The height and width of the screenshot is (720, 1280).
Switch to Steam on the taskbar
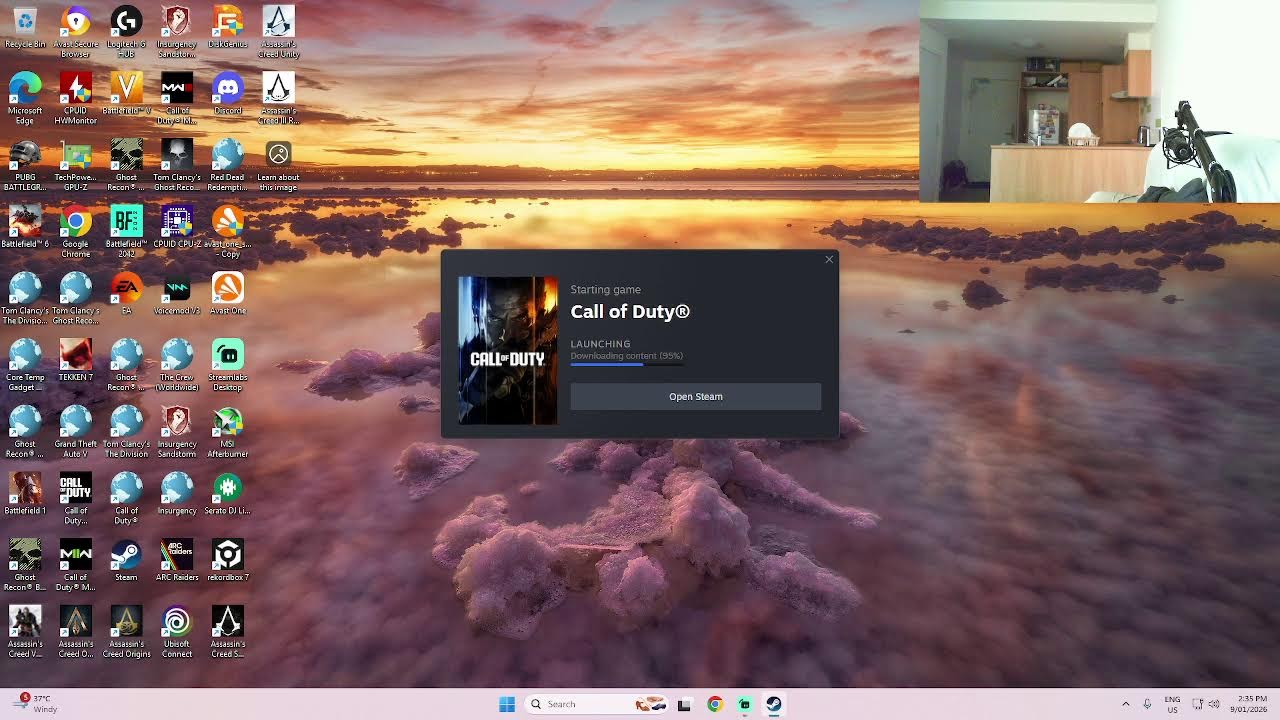click(774, 704)
